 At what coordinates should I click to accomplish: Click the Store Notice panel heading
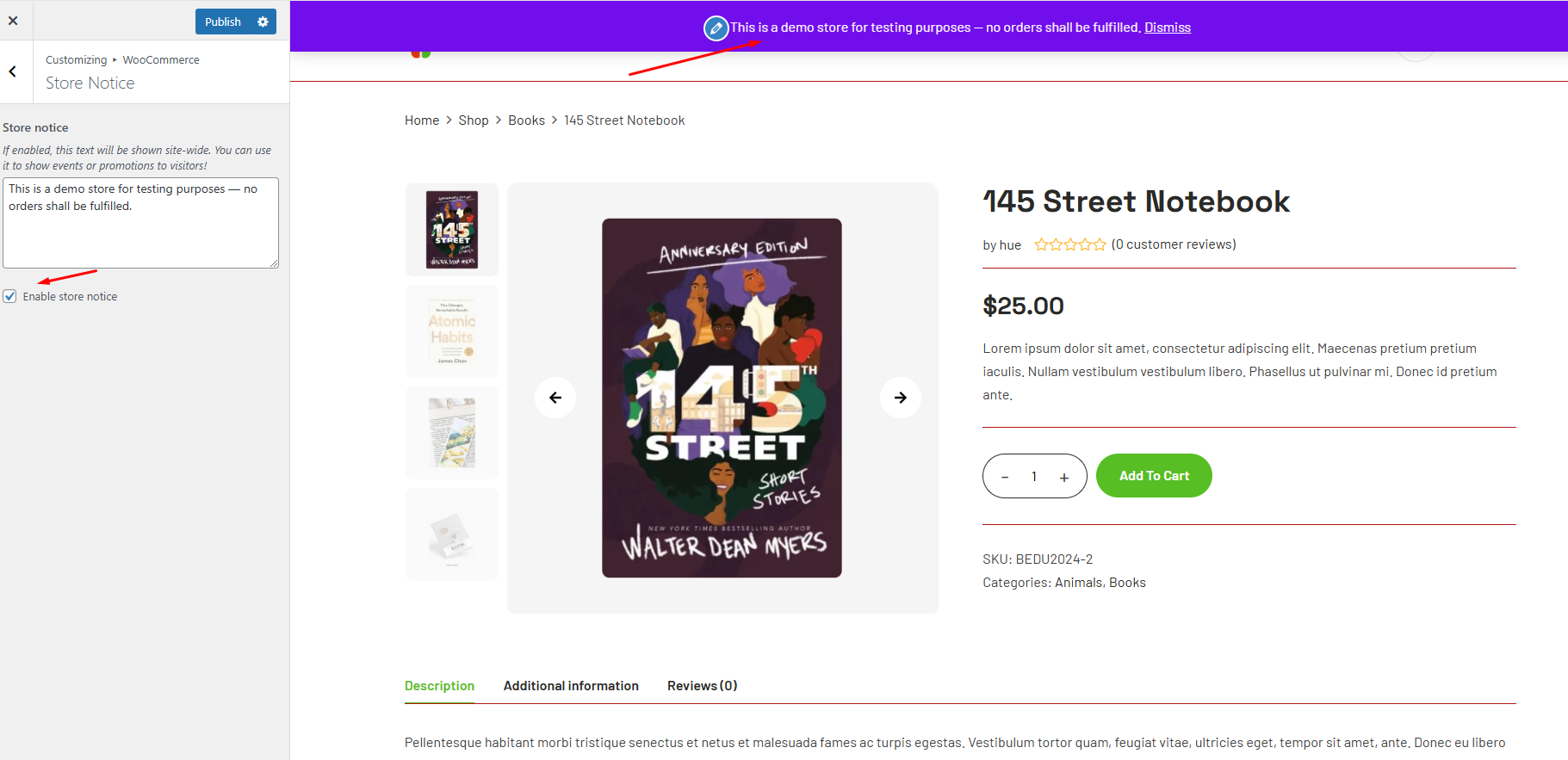pos(90,83)
